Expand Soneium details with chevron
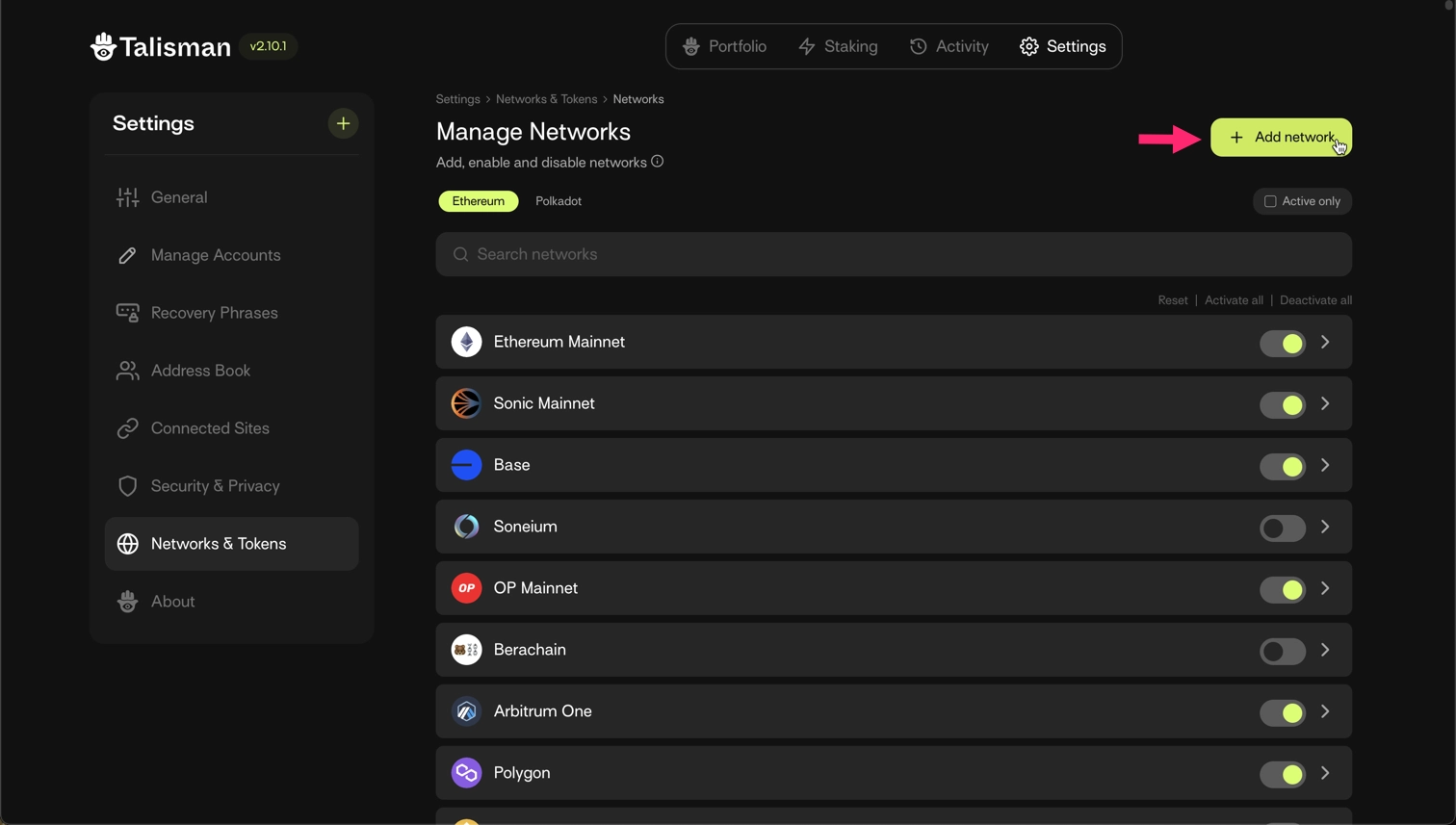 [1326, 527]
